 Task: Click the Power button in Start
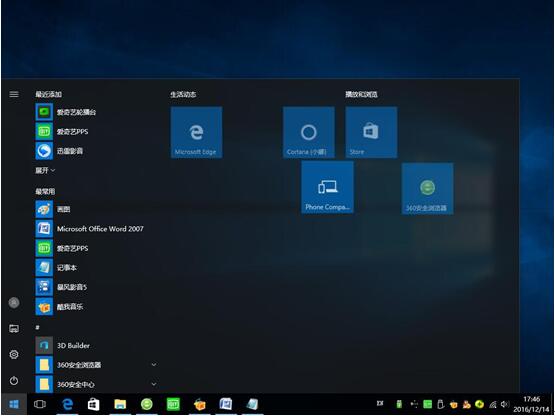14,381
